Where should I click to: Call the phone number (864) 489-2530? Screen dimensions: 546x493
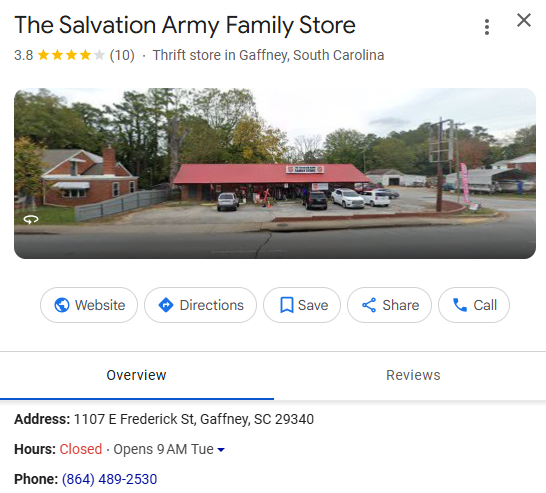(109, 479)
